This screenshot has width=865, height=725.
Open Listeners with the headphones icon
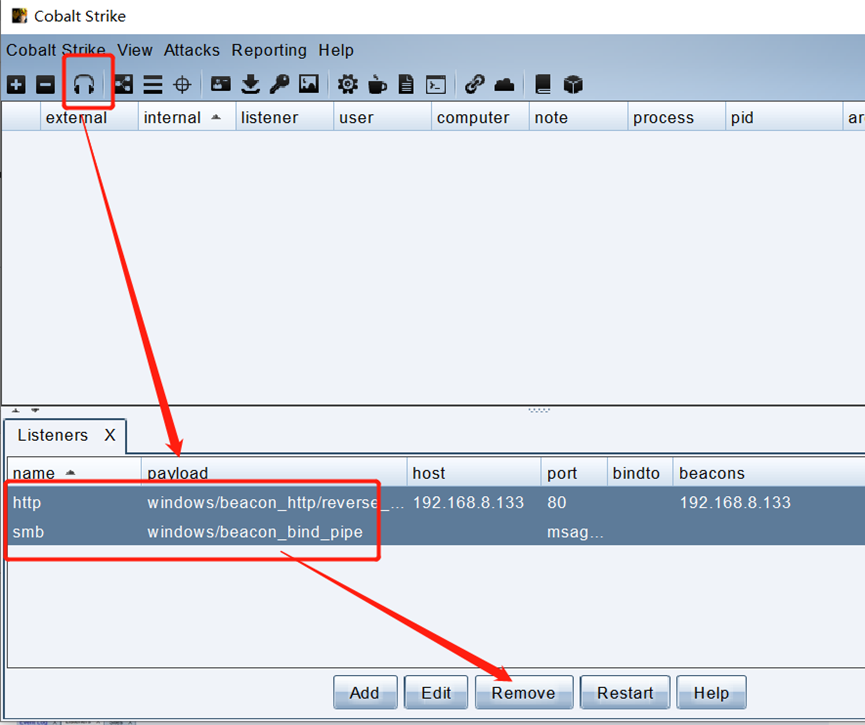[x=84, y=84]
